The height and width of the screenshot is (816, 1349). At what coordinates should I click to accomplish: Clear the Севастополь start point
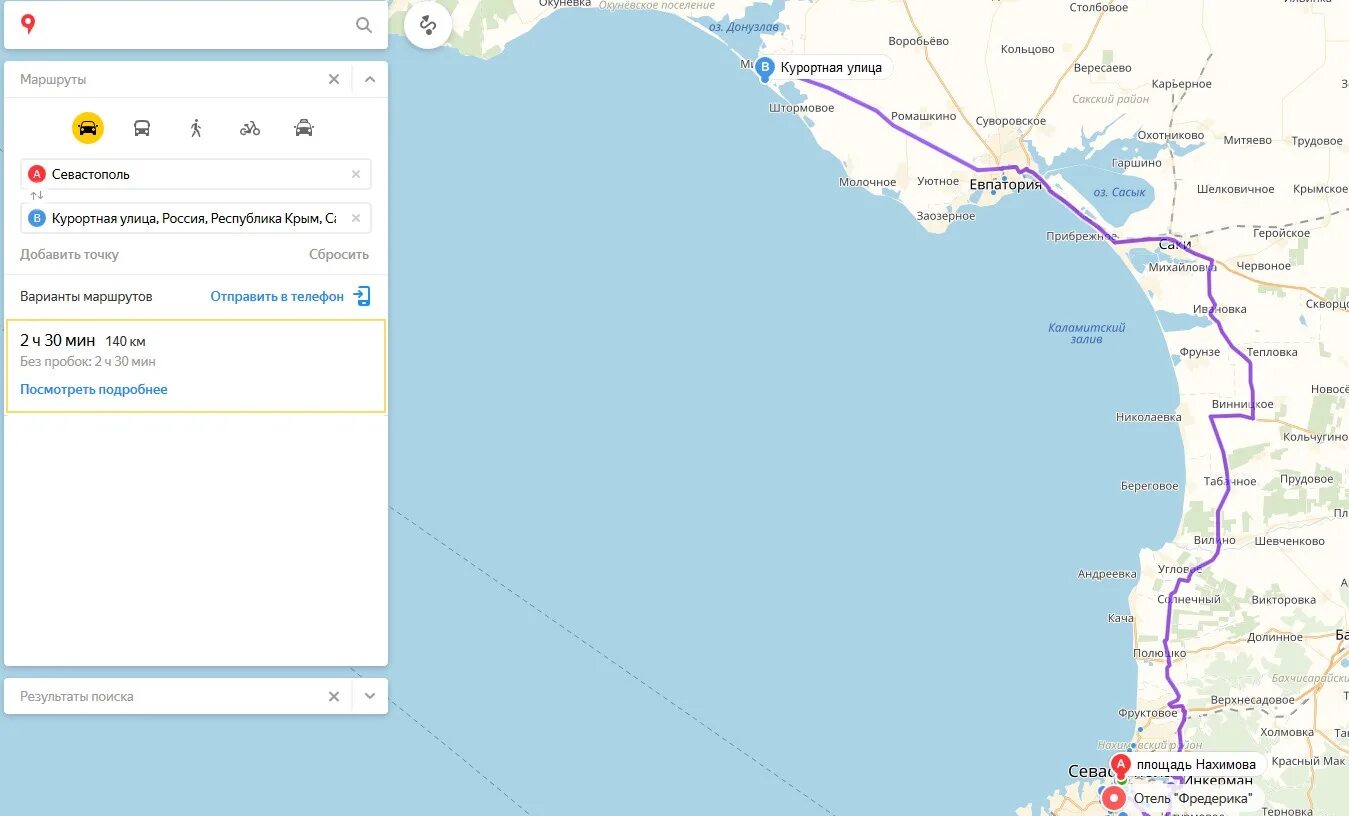(356, 174)
